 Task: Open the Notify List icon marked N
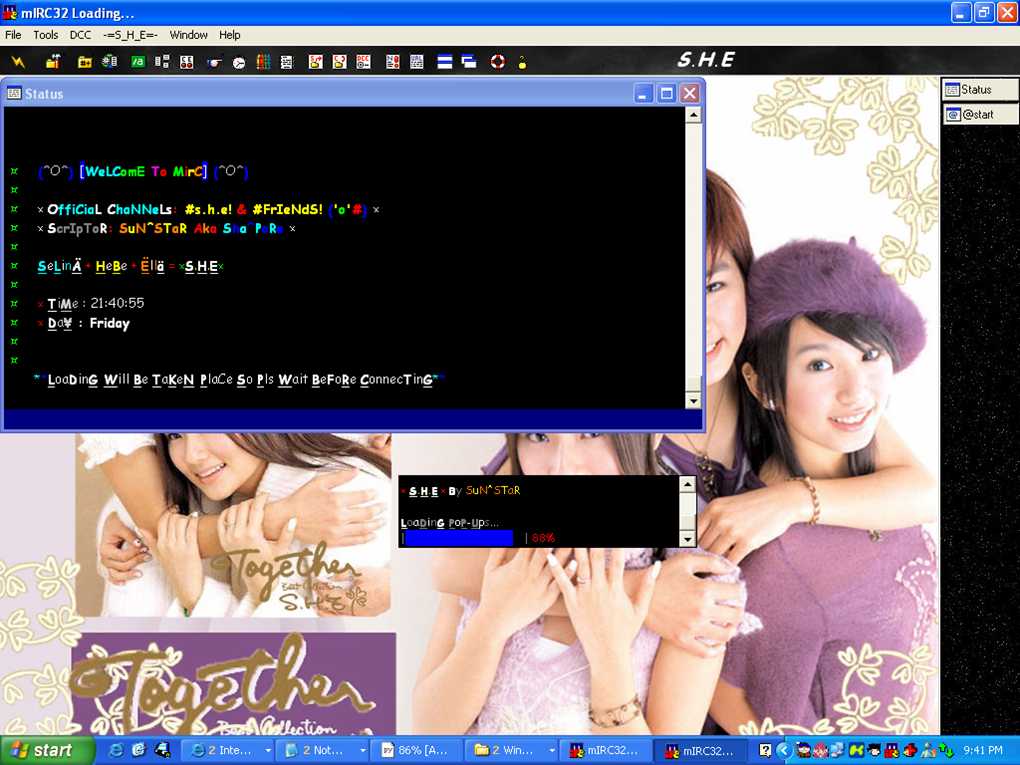[x=393, y=62]
